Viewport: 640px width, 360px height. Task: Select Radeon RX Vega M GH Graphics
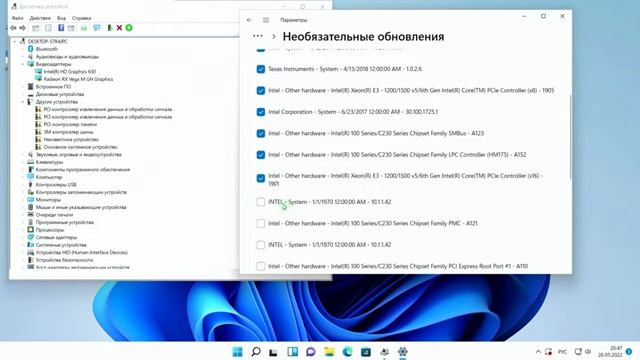78,79
